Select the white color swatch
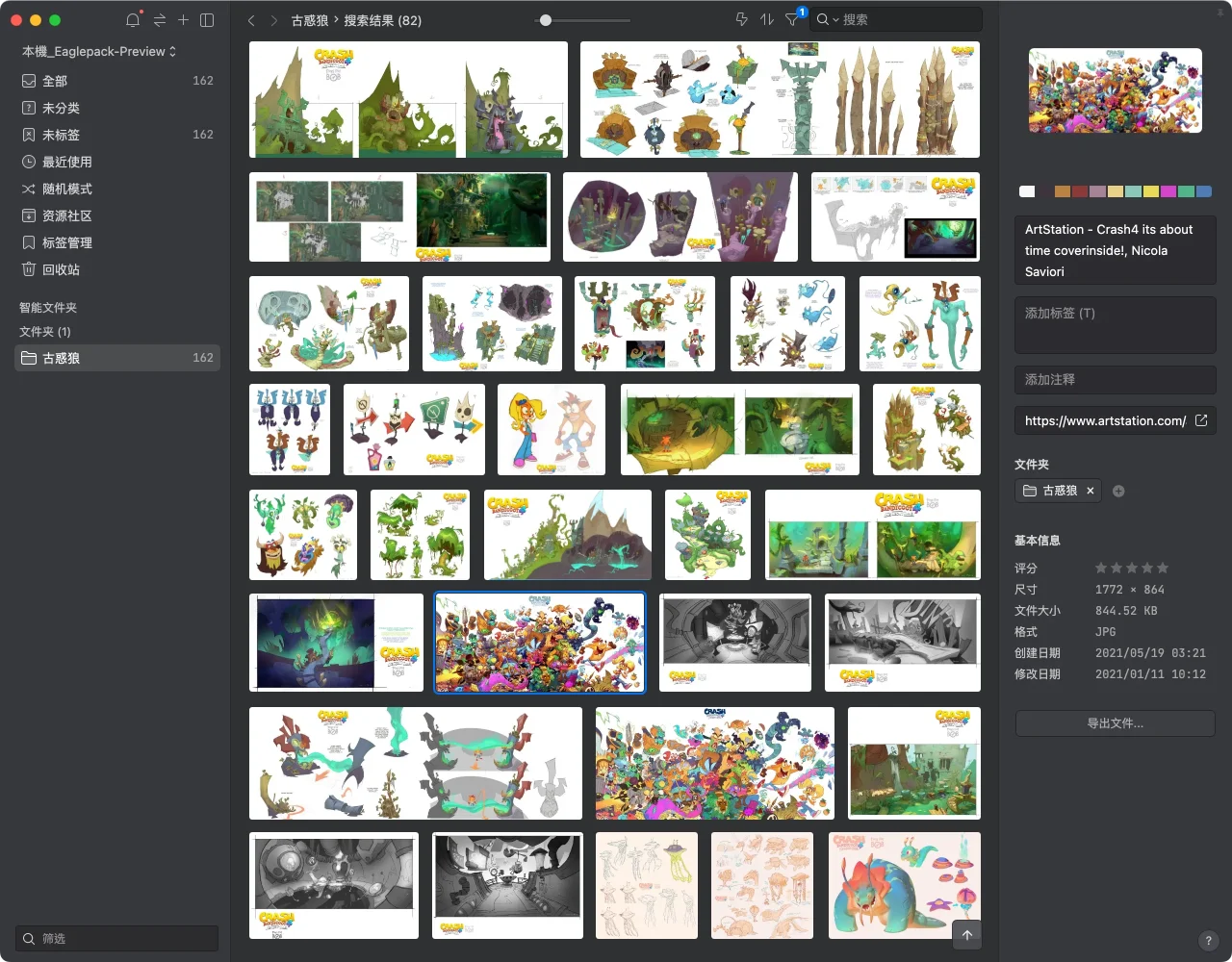The width and height of the screenshot is (1232, 962). coord(1027,191)
